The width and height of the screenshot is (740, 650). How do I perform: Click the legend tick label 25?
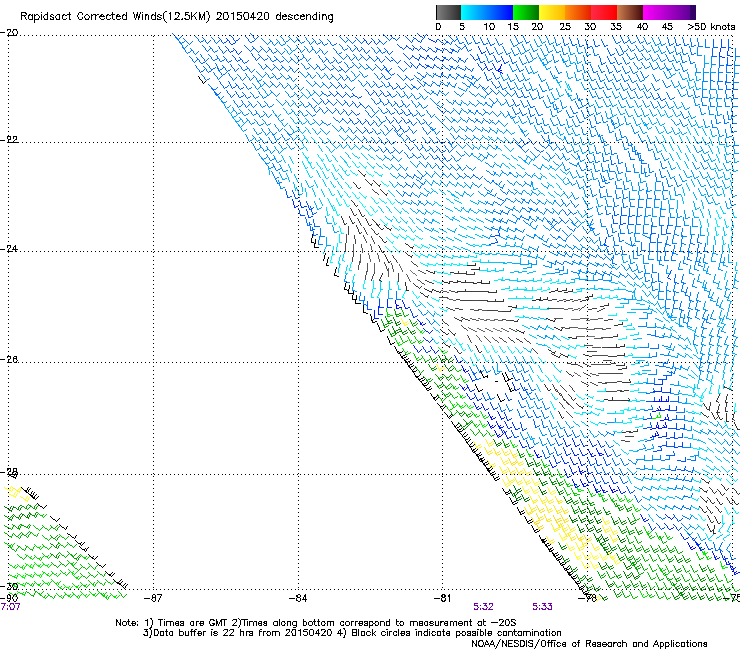click(565, 27)
